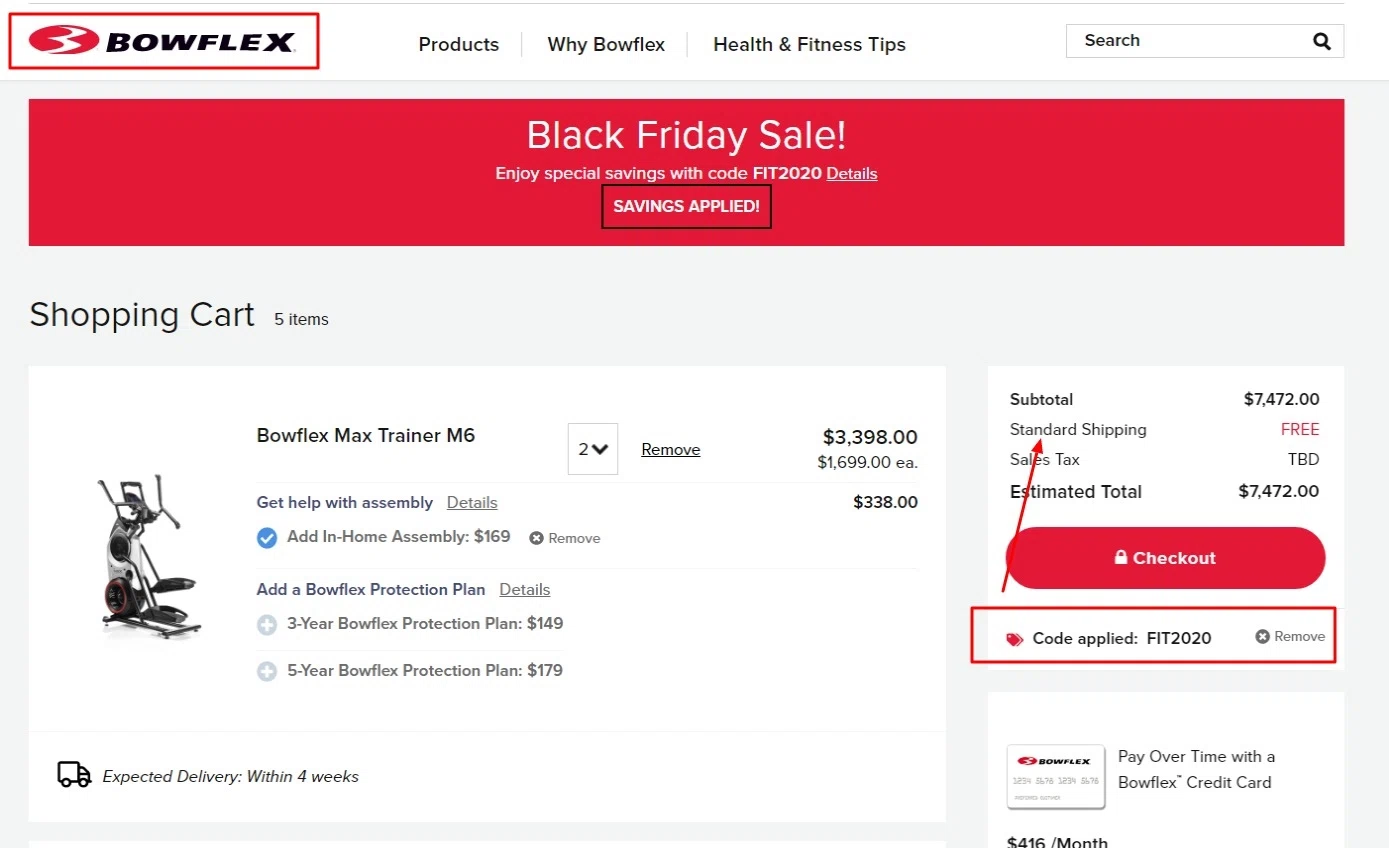This screenshot has width=1389, height=848.
Task: Click the promo code tag icon
Action: (1015, 639)
